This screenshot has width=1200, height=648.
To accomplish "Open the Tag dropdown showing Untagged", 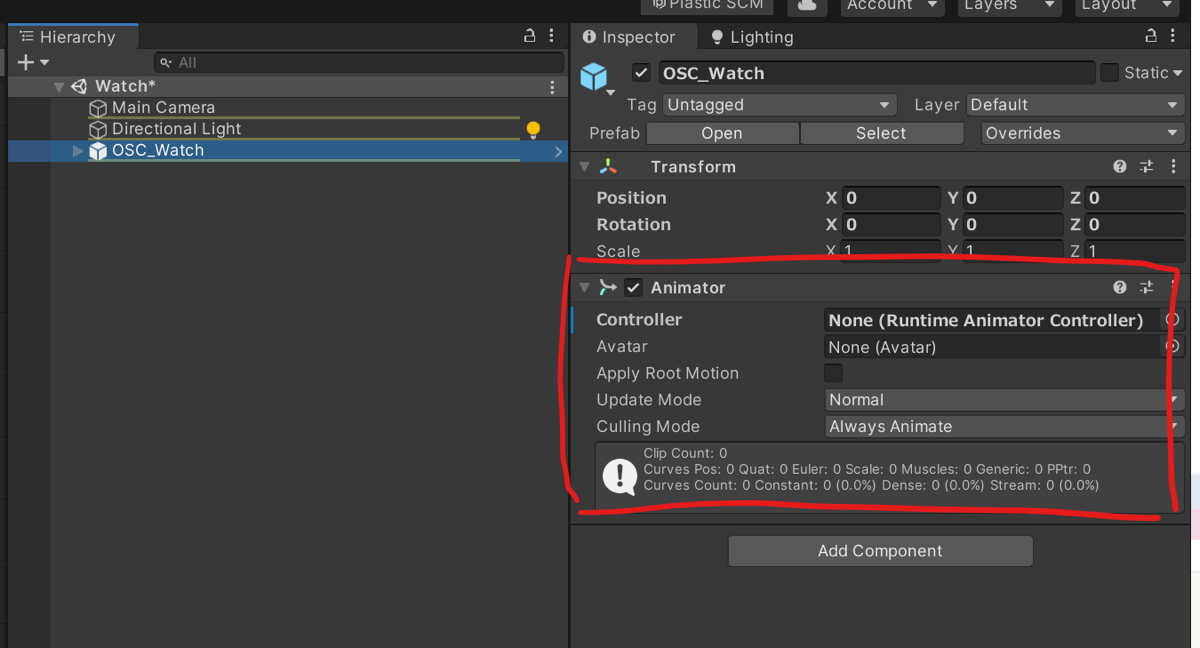I will point(779,105).
